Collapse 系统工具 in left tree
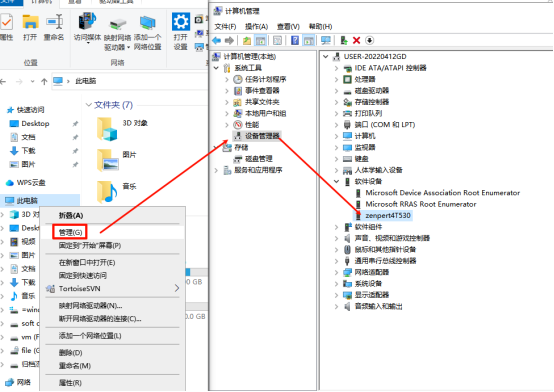Viewport: 554px width, 392px height. pyautogui.click(x=216, y=68)
